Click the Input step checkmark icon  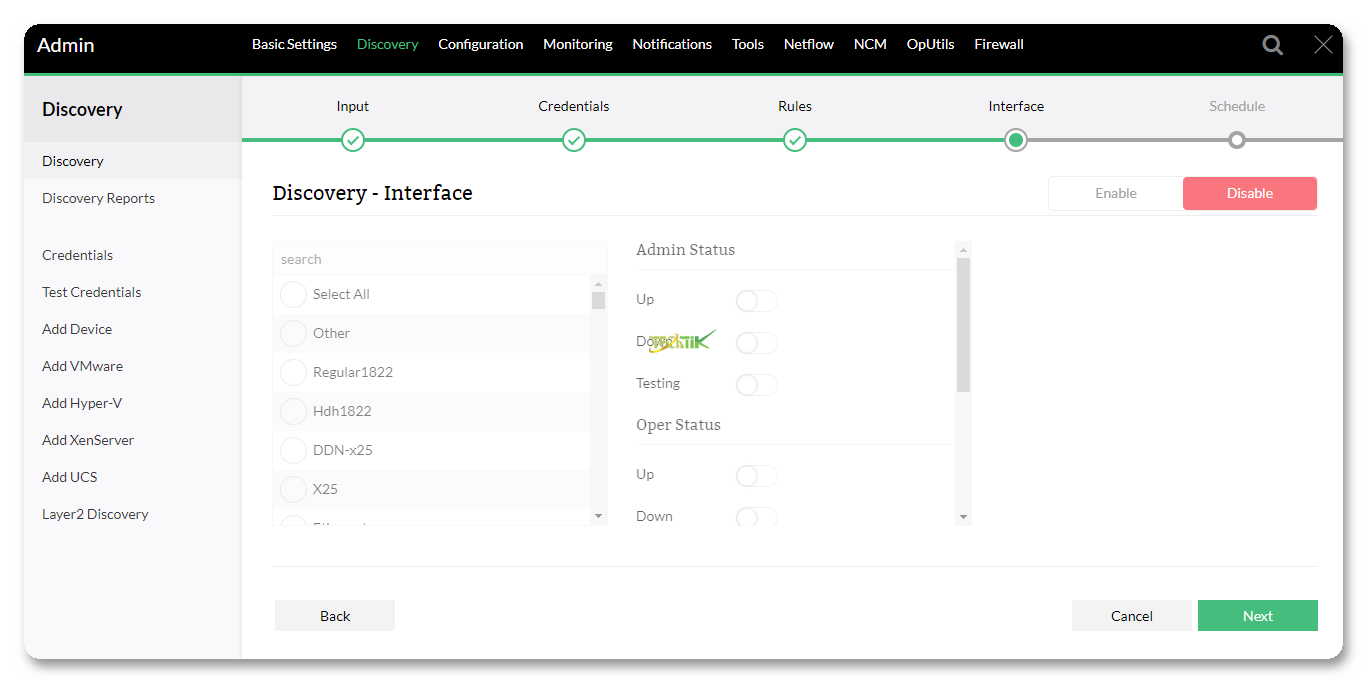(353, 140)
